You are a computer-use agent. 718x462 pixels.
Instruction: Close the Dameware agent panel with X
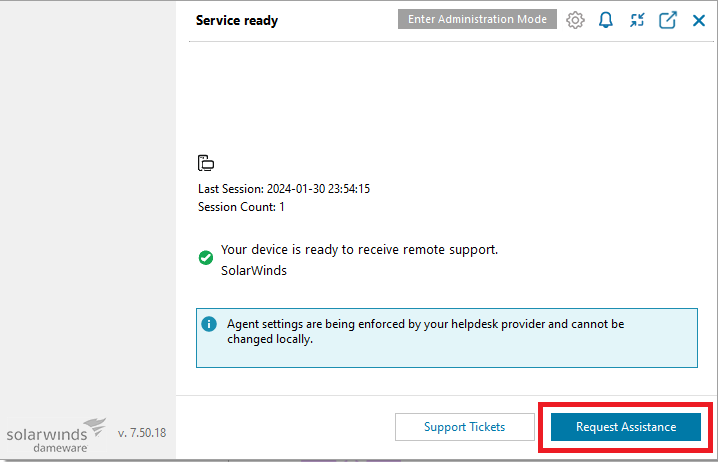coord(699,20)
